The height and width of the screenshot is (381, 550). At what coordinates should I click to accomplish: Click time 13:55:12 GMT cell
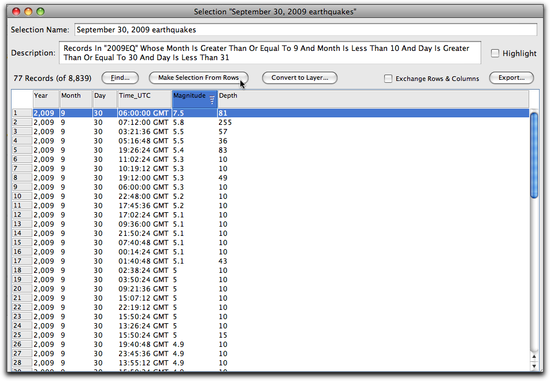coord(144,363)
